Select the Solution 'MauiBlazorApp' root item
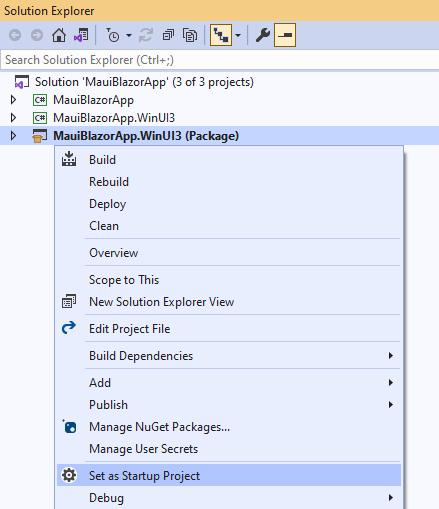This screenshot has height=509, width=439. [144, 82]
